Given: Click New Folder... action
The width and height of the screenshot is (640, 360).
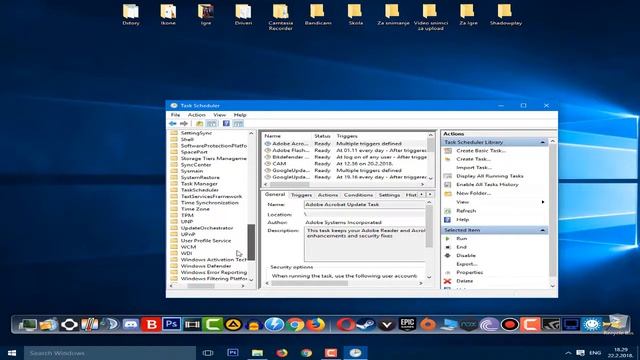Looking at the screenshot, I should [473, 193].
